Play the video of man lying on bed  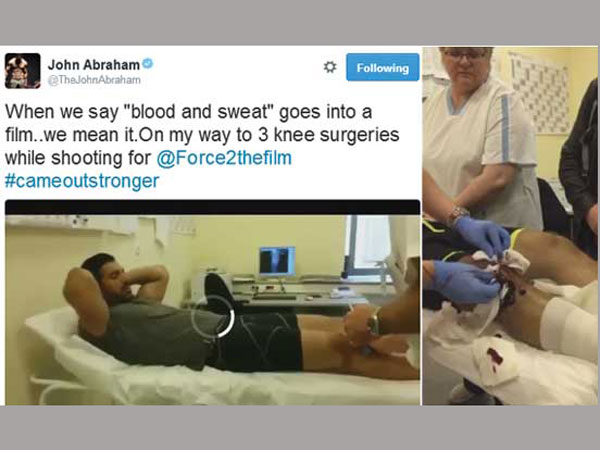212,310
